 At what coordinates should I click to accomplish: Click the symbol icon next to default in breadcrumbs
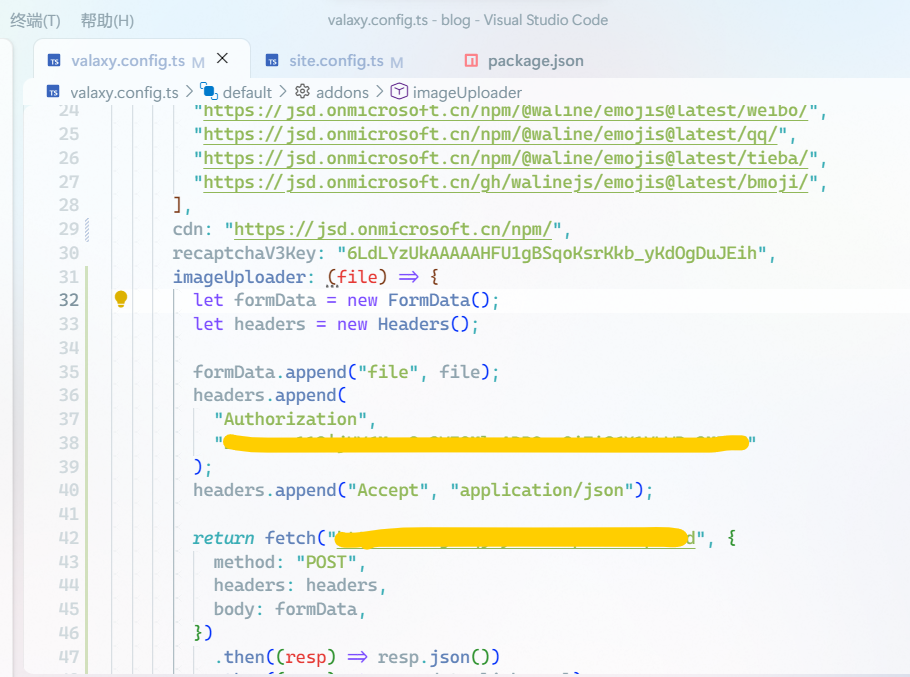coord(207,91)
